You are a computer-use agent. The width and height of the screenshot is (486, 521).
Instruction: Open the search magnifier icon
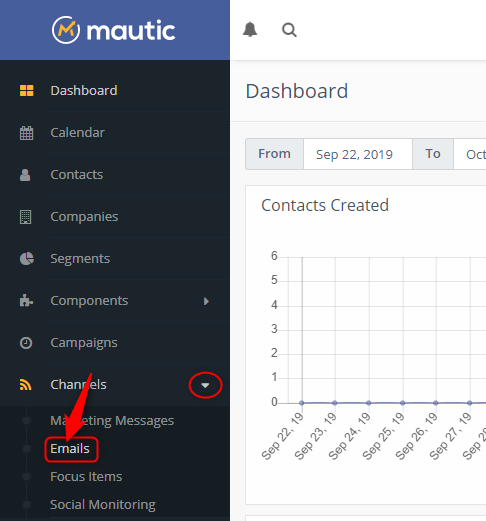click(289, 30)
